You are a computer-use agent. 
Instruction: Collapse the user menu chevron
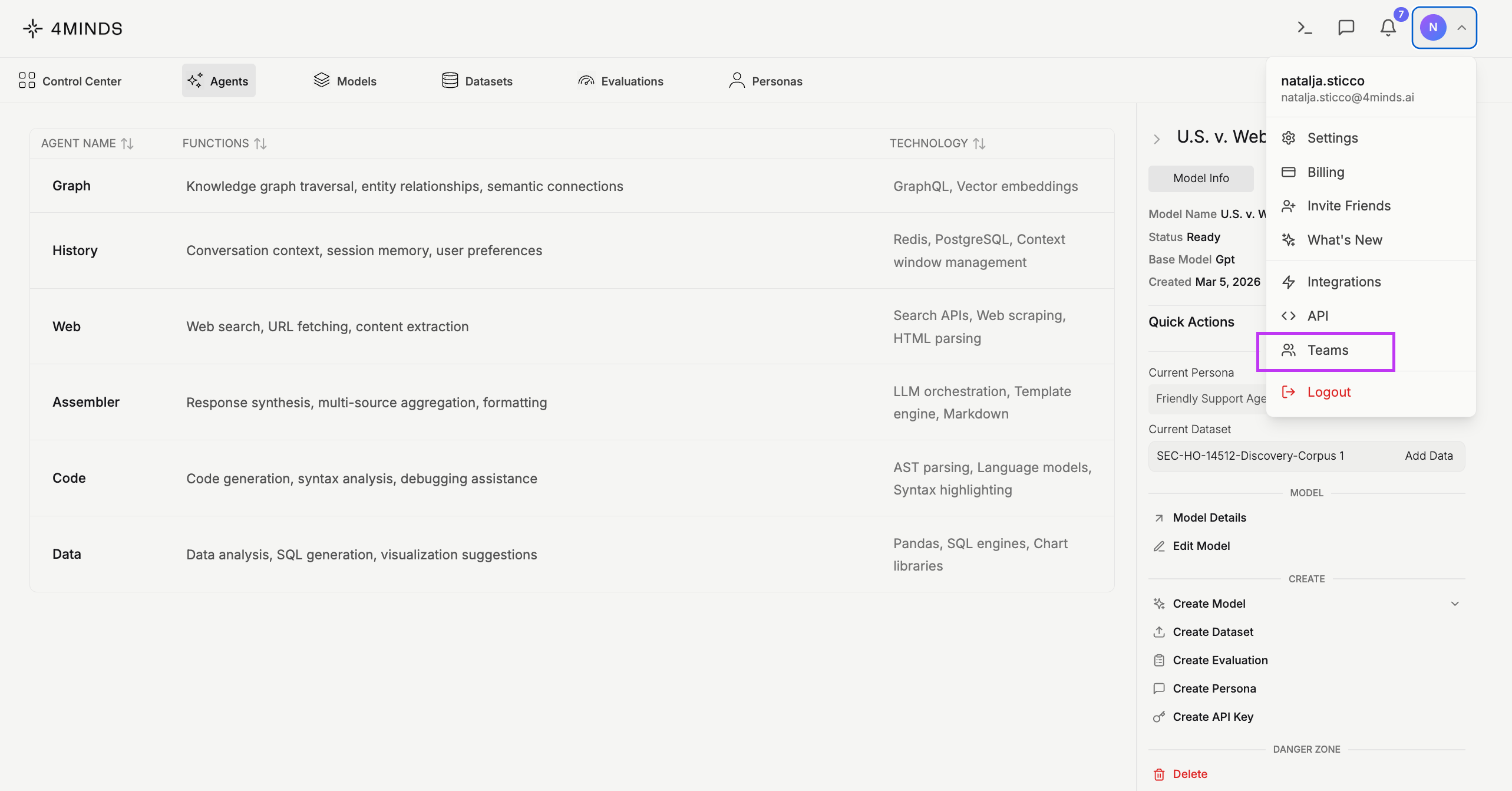(1462, 28)
